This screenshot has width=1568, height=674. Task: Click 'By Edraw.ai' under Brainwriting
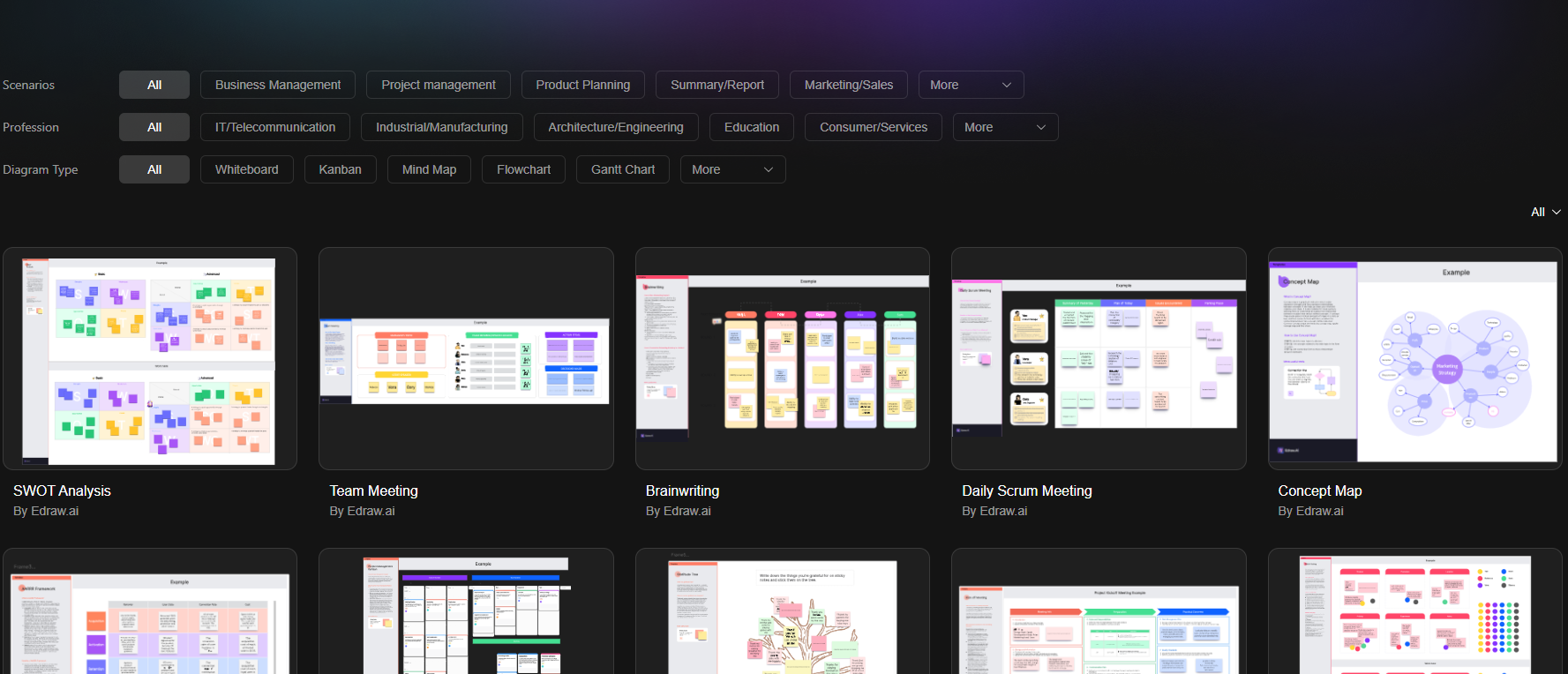[x=679, y=511]
